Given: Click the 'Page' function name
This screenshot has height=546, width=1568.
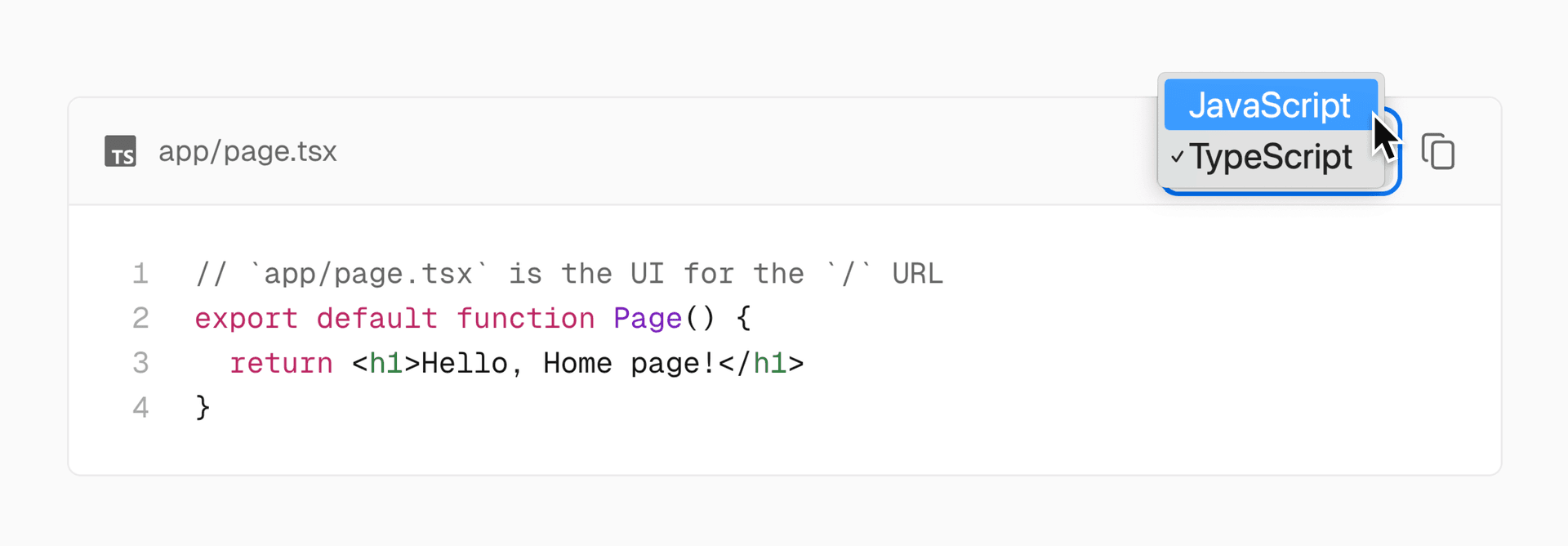Looking at the screenshot, I should click(647, 318).
